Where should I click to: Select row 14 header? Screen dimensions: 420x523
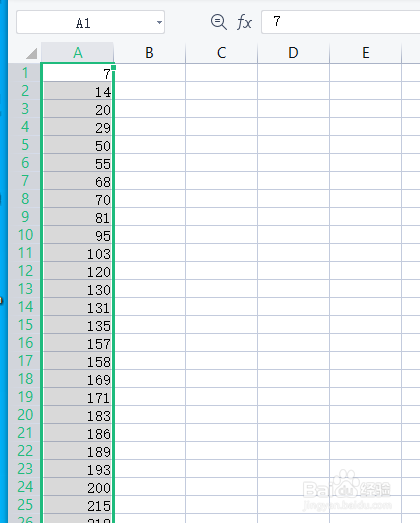(x=25, y=307)
